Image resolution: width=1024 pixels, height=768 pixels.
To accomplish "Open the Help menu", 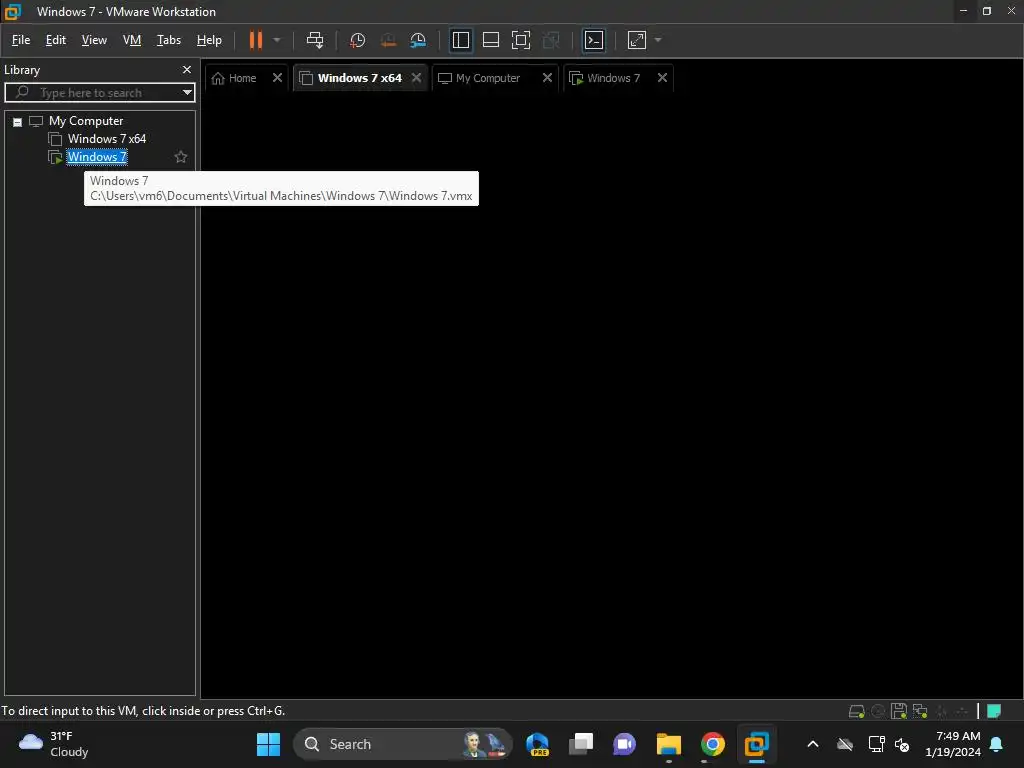I will [x=209, y=40].
